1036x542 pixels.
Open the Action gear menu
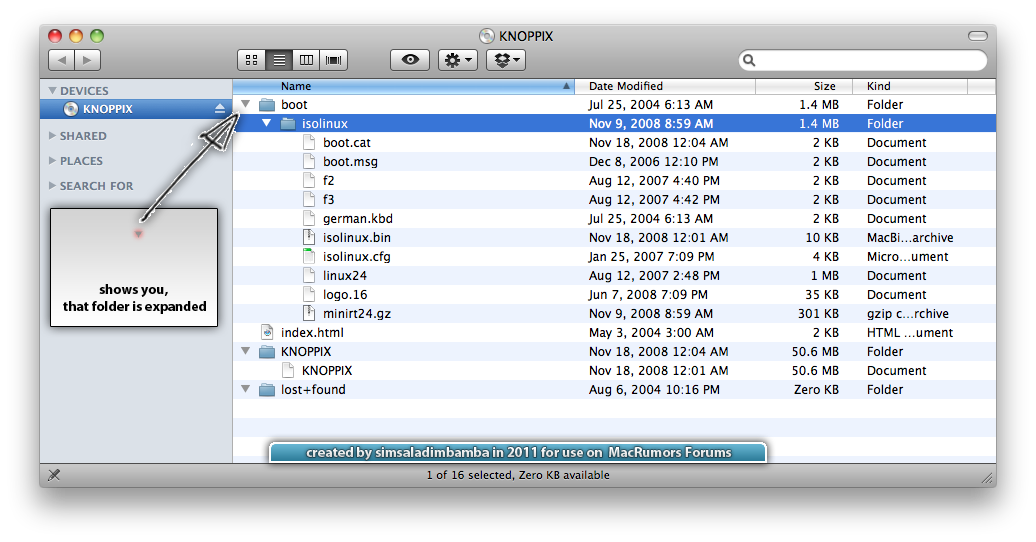tap(457, 60)
